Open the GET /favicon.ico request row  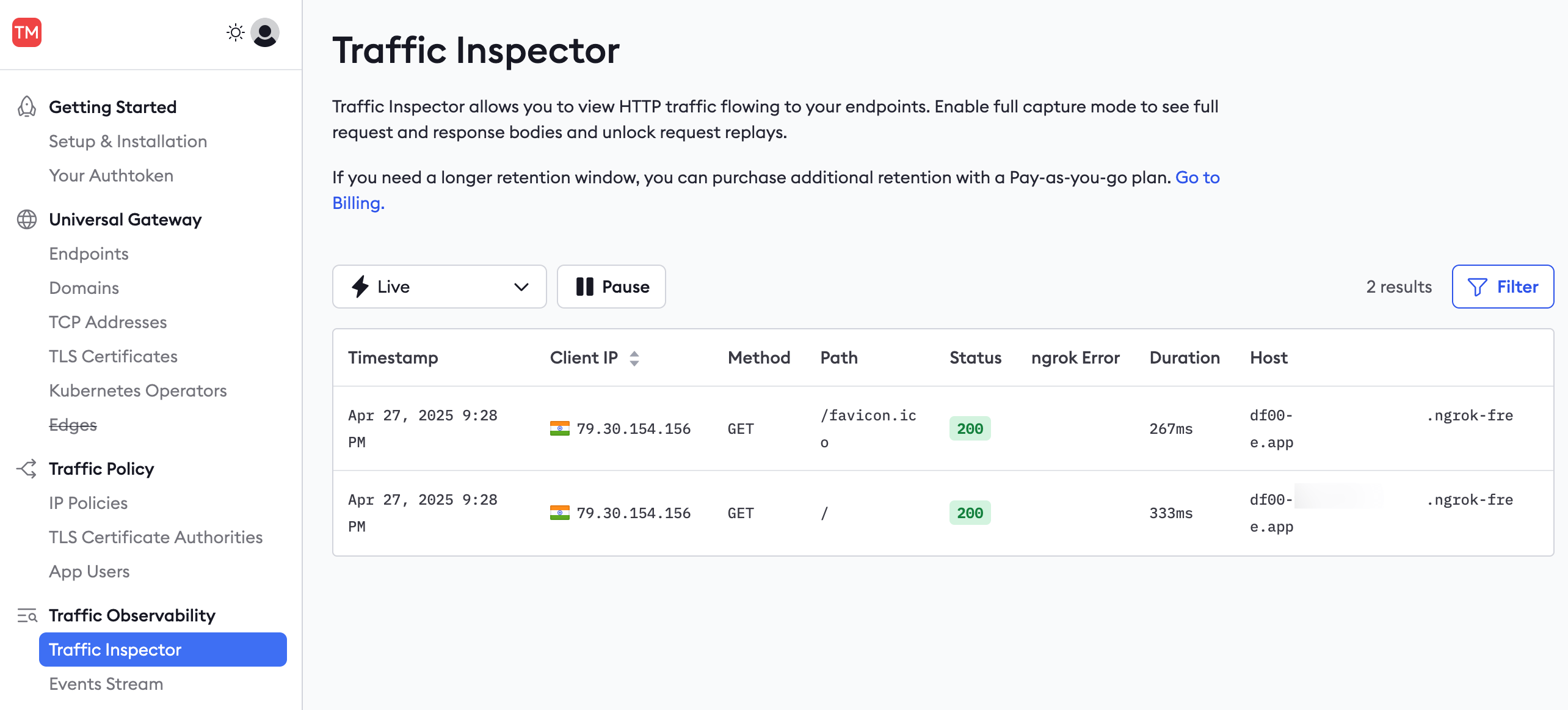855,428
